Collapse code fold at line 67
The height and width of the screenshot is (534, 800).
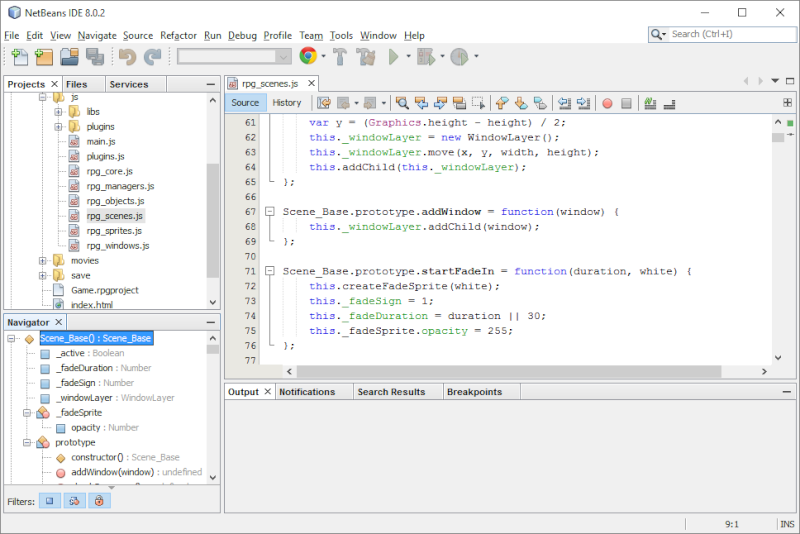pyautogui.click(x=270, y=212)
